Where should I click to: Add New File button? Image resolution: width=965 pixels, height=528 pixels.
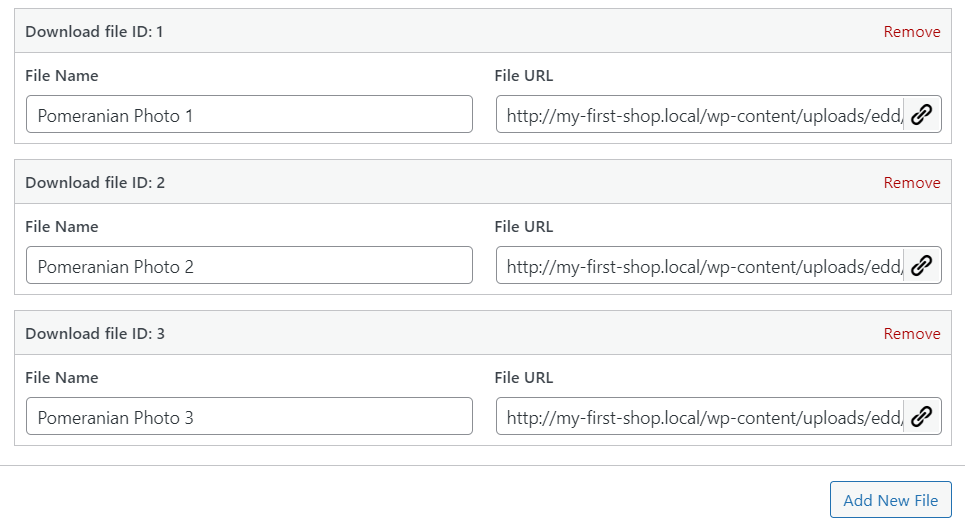891,500
